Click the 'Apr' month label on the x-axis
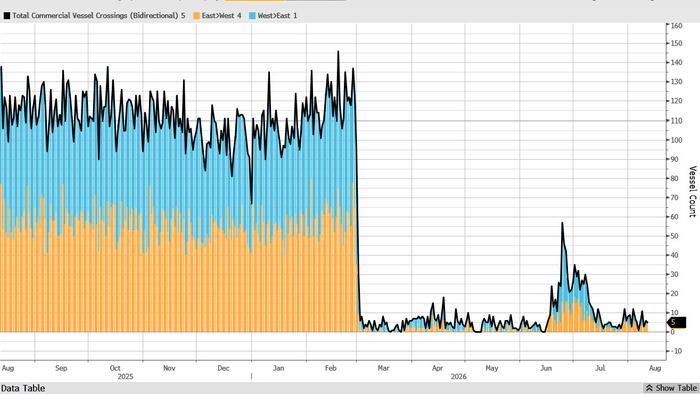 [x=438, y=368]
